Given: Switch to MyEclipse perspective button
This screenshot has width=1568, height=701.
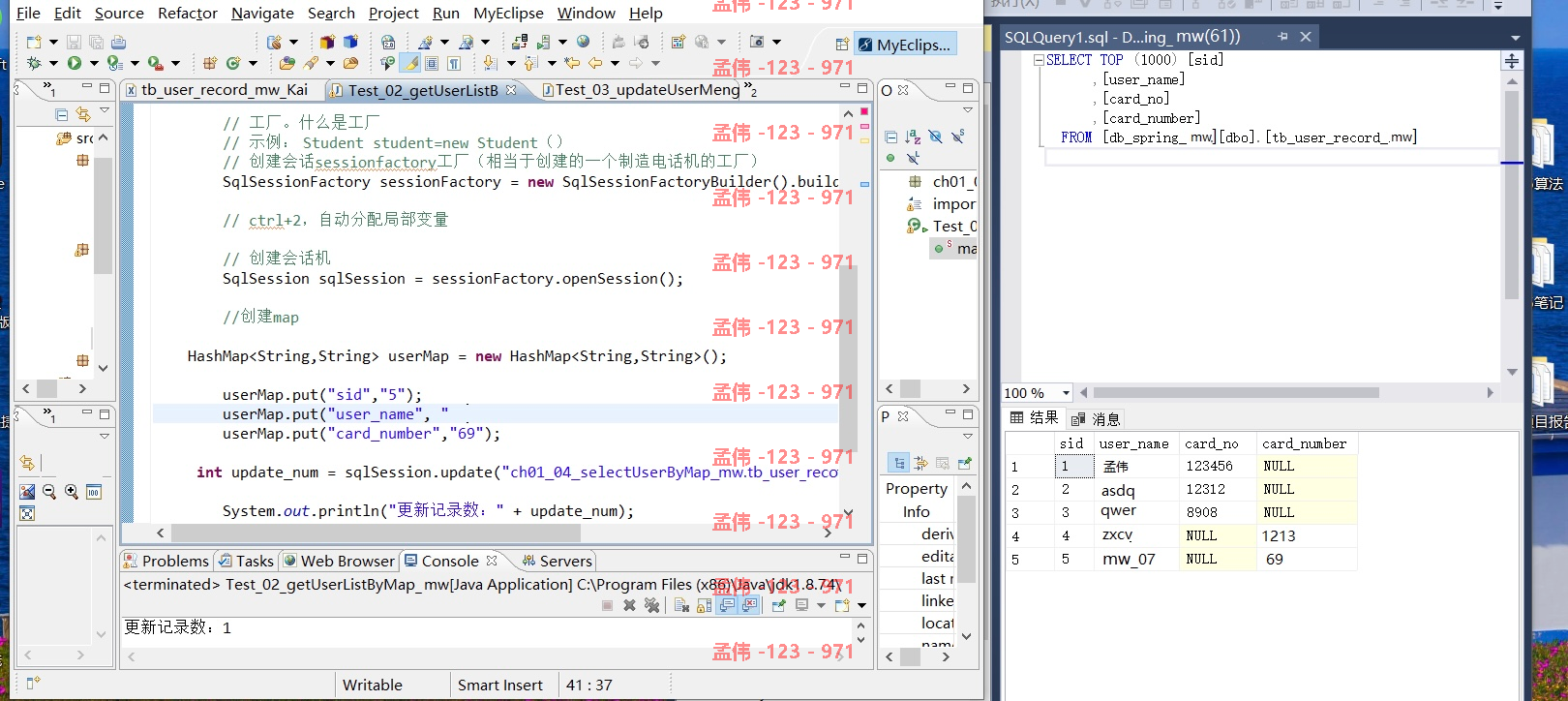Looking at the screenshot, I should pyautogui.click(x=907, y=45).
